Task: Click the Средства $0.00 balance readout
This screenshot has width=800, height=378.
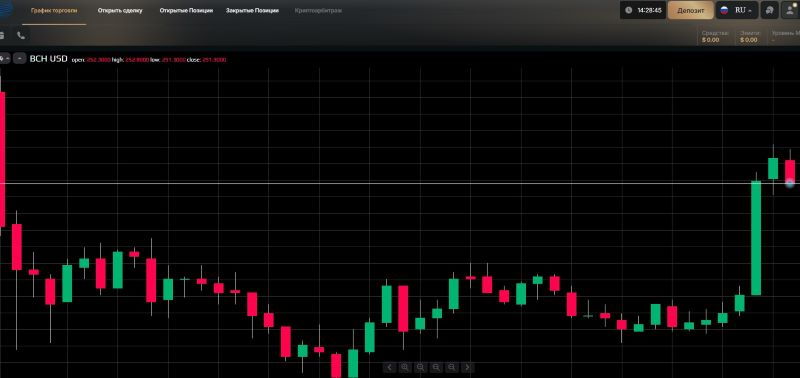Action: (x=715, y=36)
